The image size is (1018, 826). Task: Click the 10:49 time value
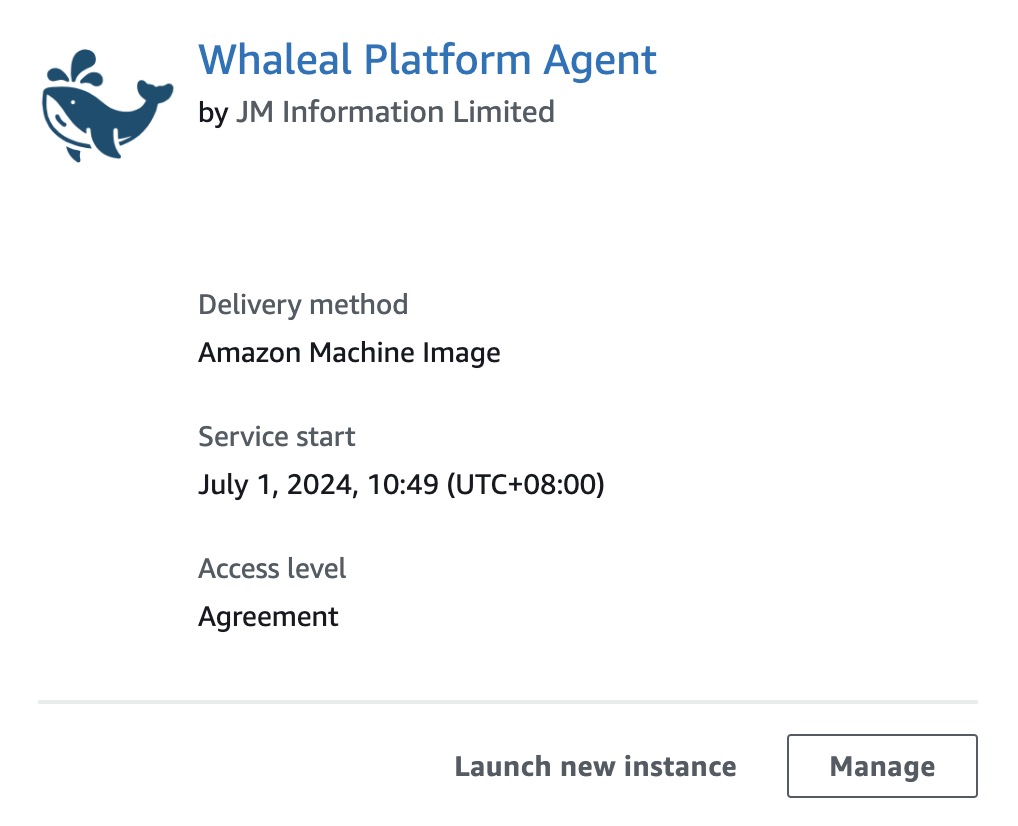click(x=404, y=485)
